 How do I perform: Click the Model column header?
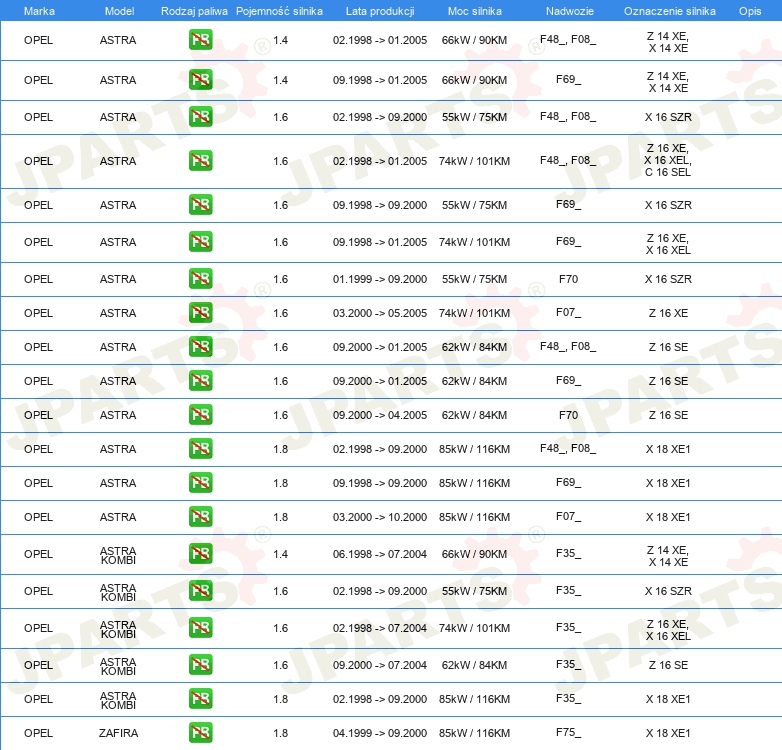(x=119, y=11)
